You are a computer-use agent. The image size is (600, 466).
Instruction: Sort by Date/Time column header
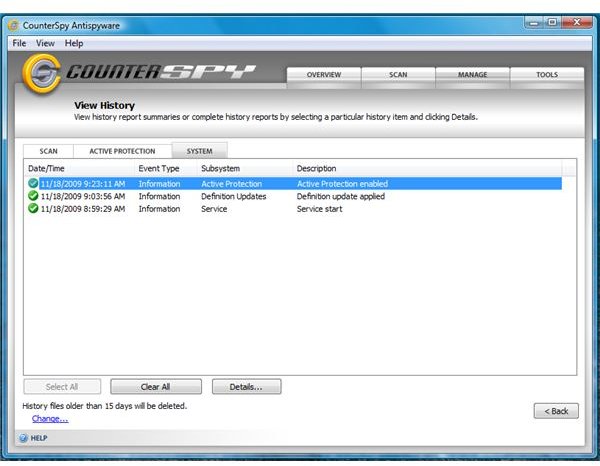[x=79, y=168]
